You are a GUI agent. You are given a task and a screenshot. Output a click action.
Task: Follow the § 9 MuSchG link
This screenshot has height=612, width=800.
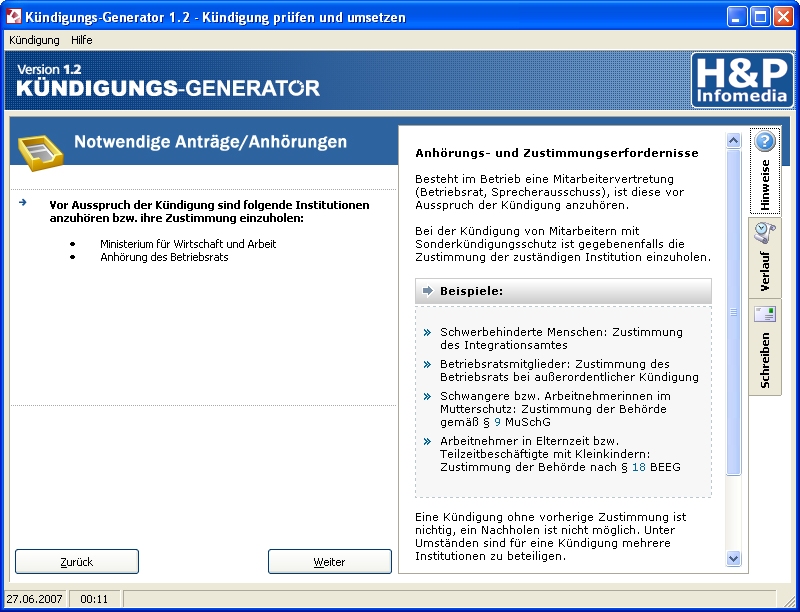(x=497, y=422)
